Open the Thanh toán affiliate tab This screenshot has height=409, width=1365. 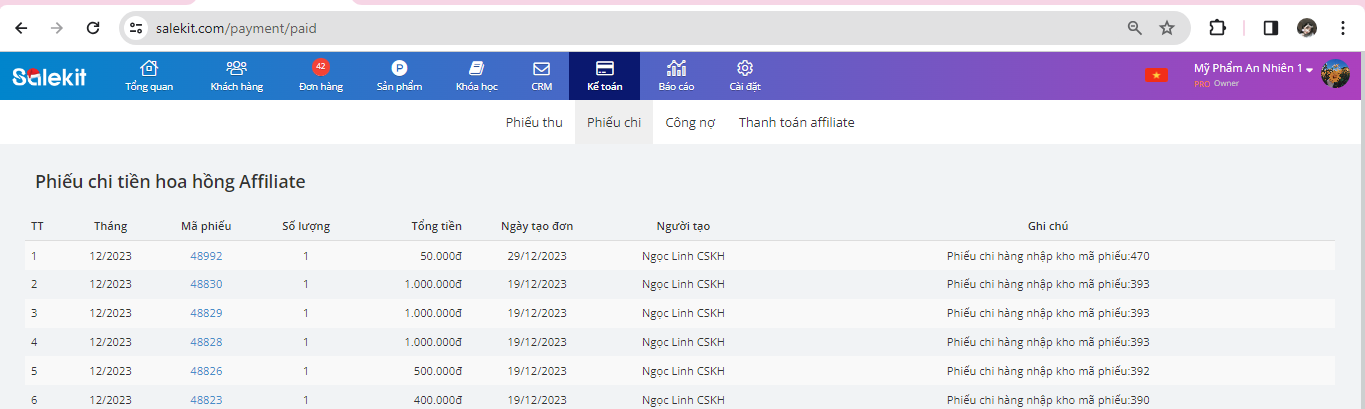[796, 123]
